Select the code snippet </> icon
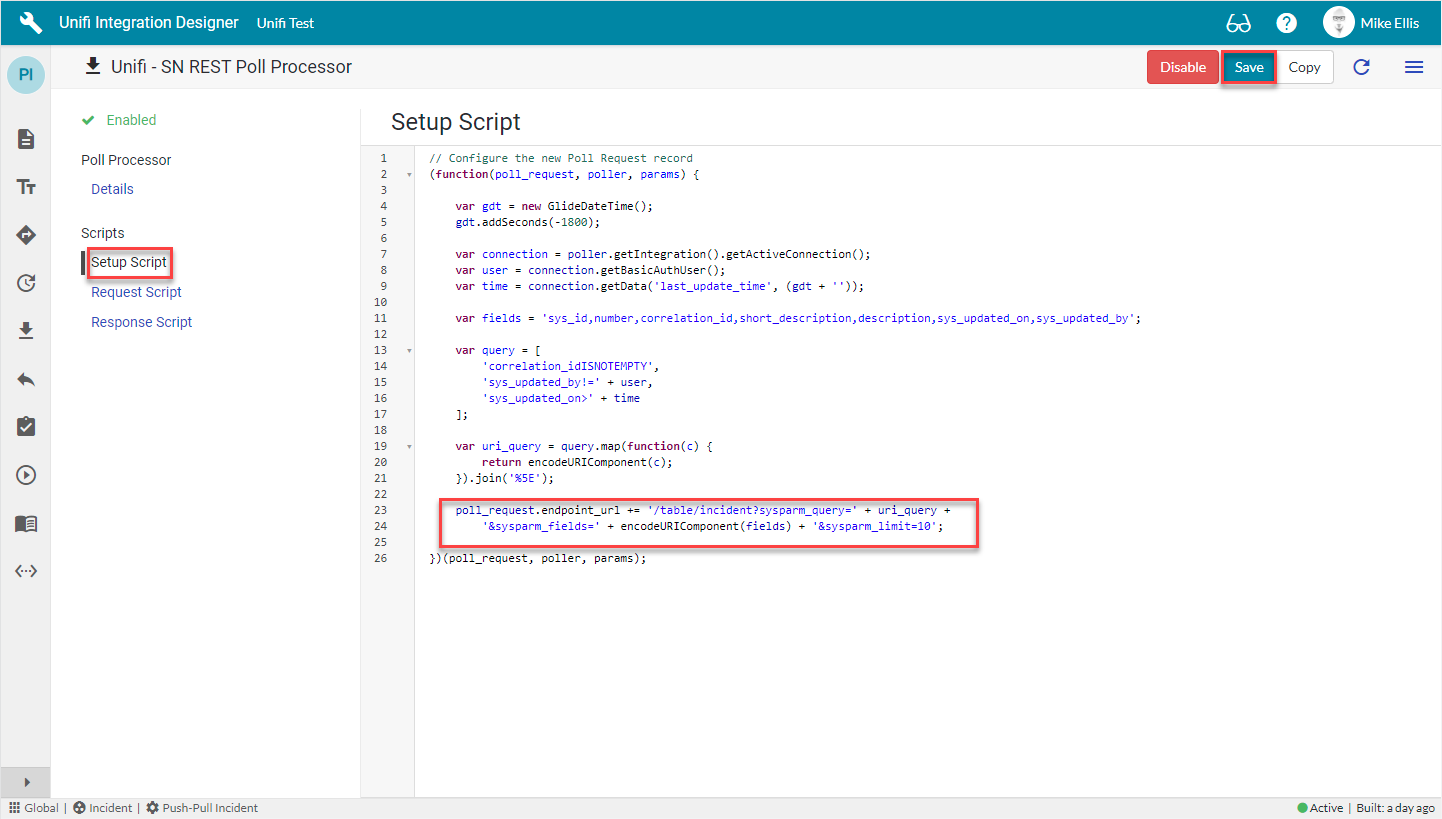Image resolution: width=1442 pixels, height=819 pixels. click(27, 570)
